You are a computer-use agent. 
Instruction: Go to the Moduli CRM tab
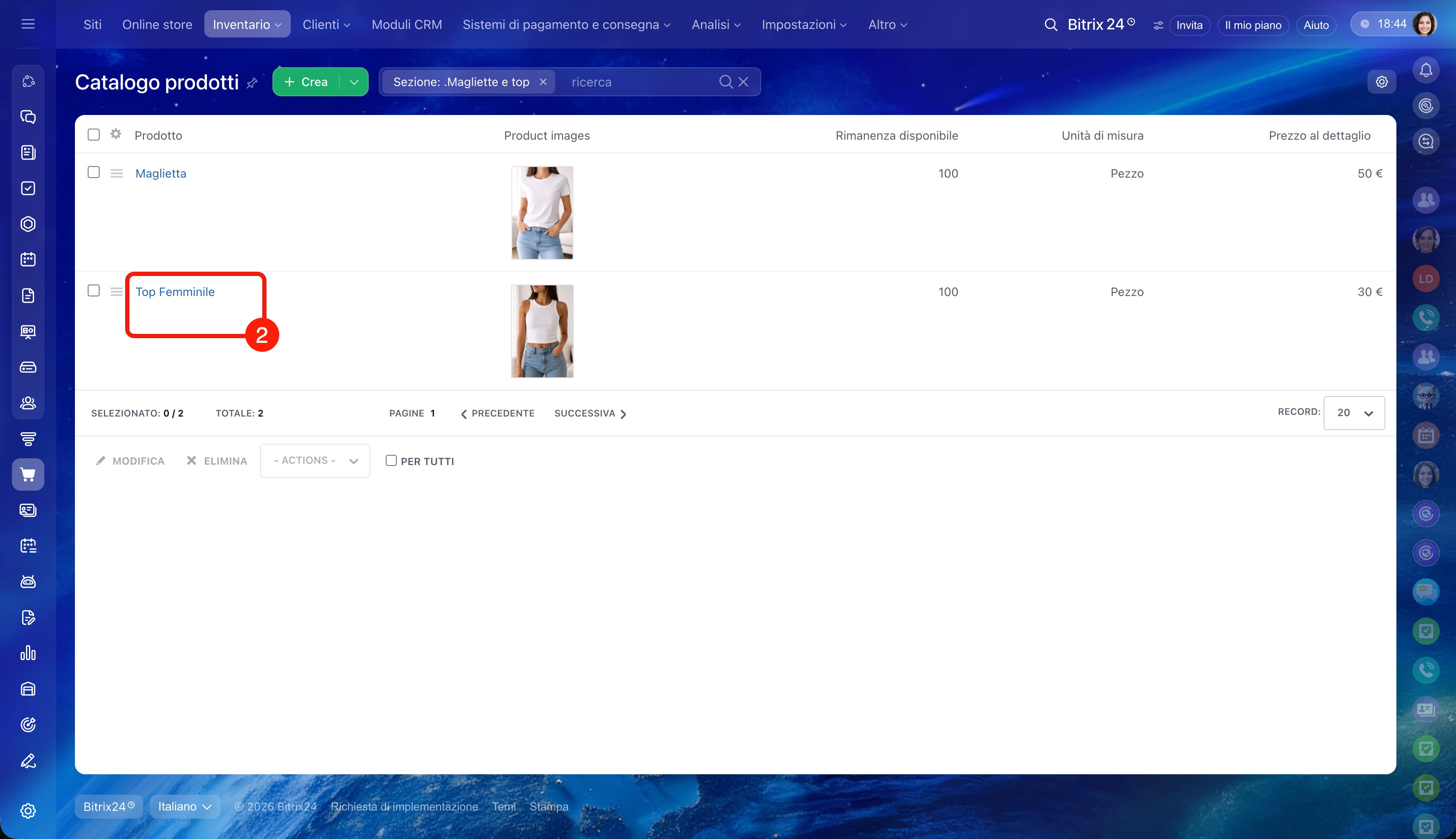click(x=407, y=24)
